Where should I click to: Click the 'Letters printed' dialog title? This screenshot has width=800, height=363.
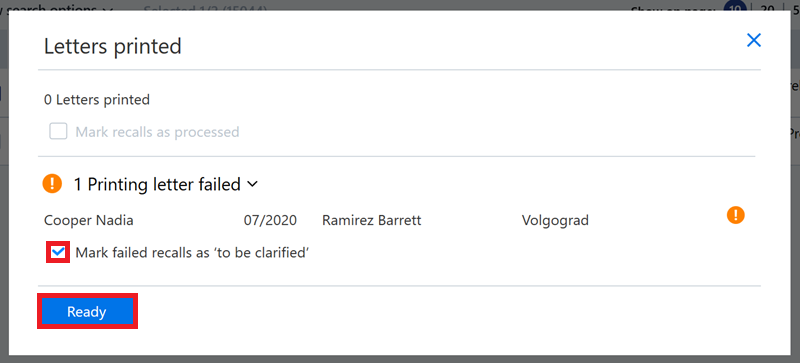point(113,46)
